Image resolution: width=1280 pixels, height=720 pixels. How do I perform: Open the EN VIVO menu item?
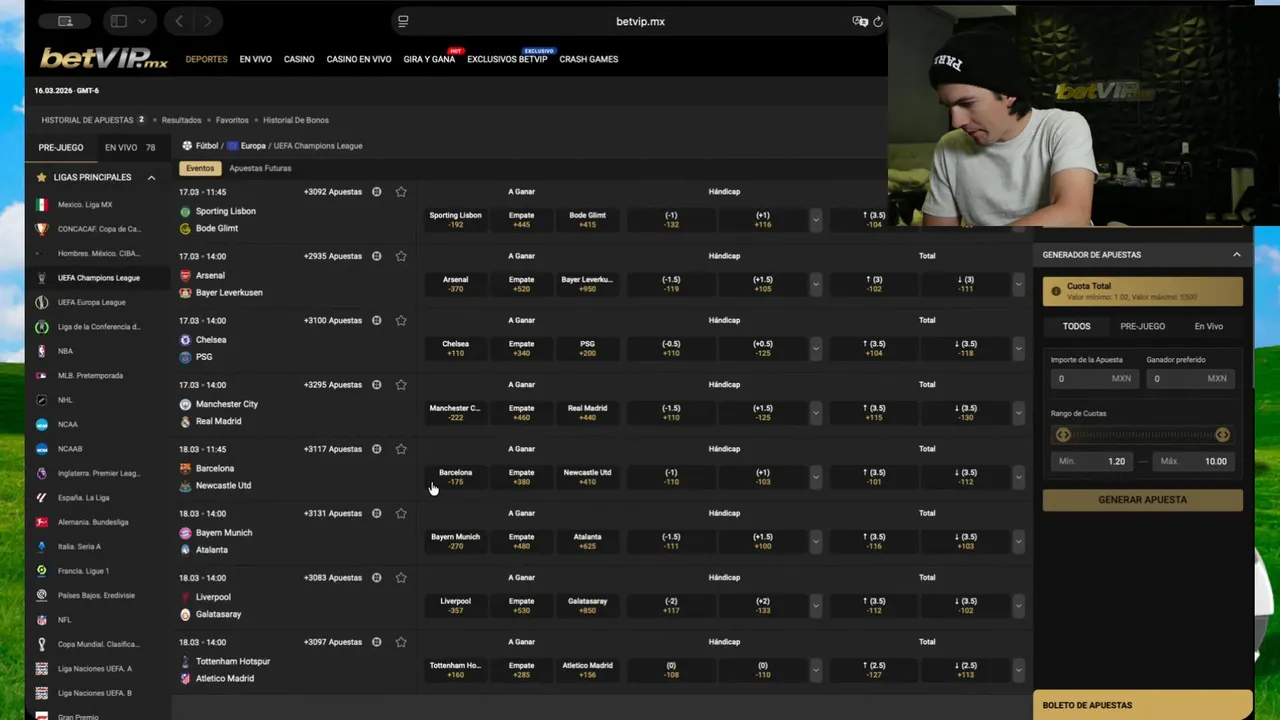tap(255, 59)
